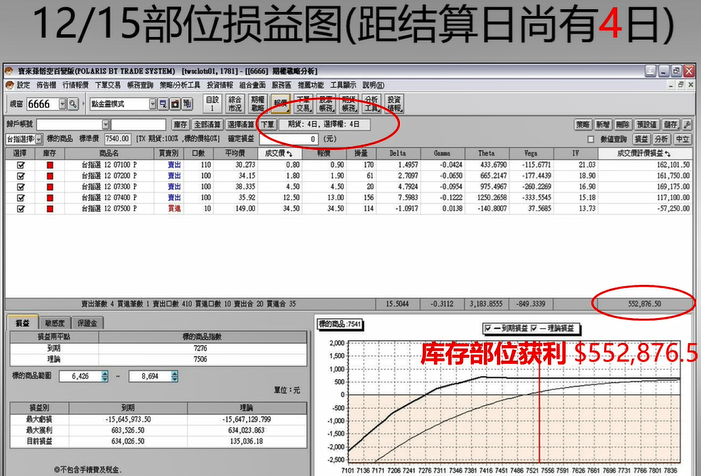Click the 預設值 button
701x476 pixels.
pos(646,125)
